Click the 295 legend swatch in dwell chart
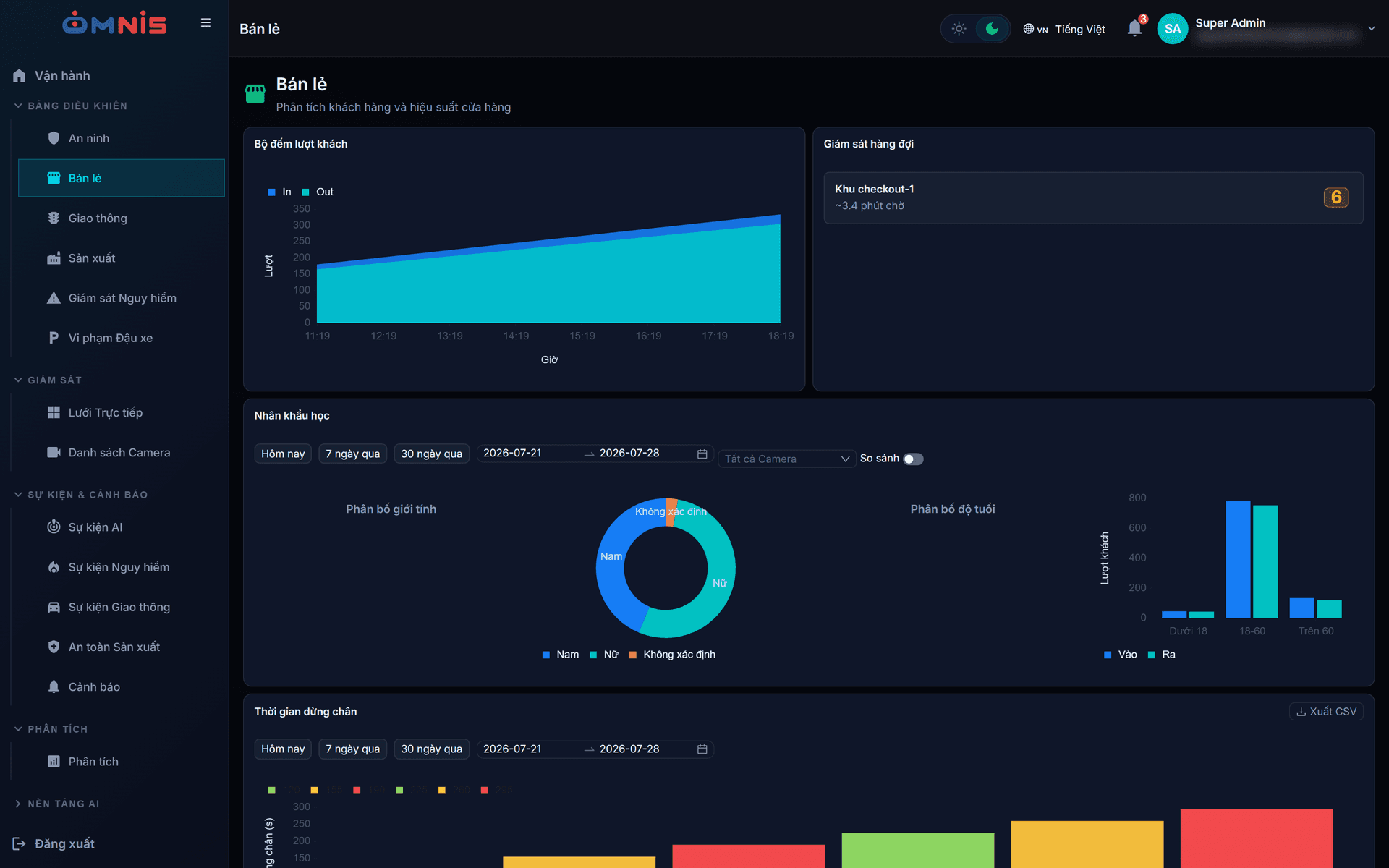This screenshot has height=868, width=1389. point(485,791)
